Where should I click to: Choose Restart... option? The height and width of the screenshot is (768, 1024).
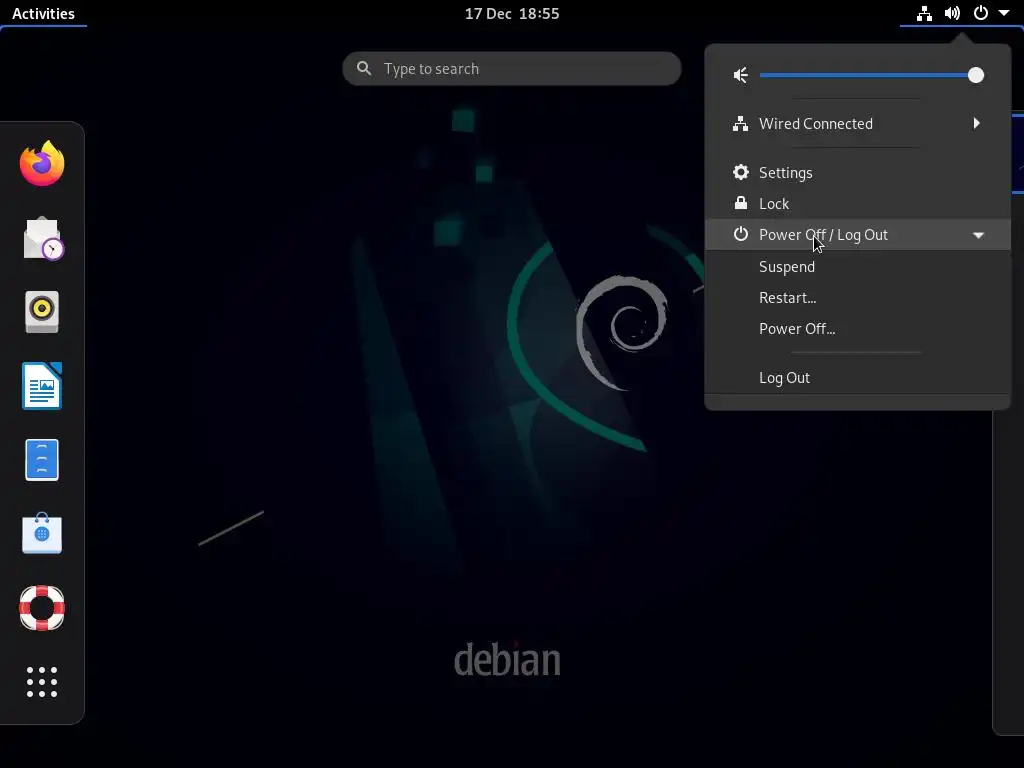[857, 298]
